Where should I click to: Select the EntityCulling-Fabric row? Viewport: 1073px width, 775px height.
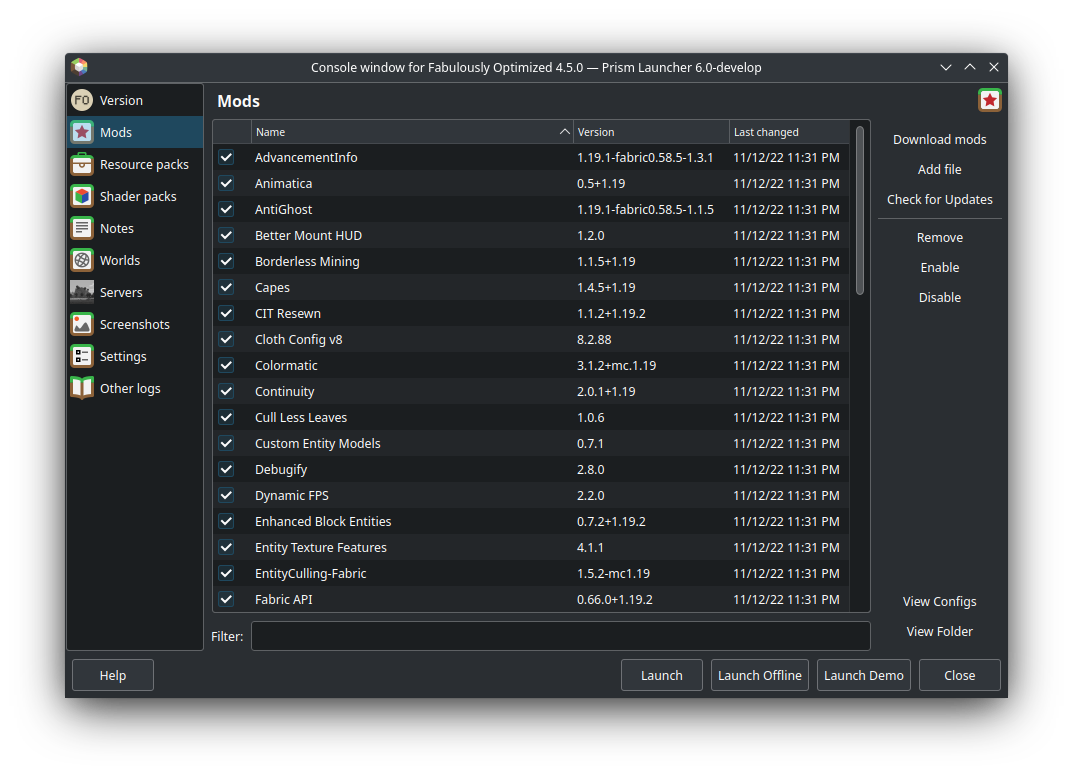coord(531,573)
